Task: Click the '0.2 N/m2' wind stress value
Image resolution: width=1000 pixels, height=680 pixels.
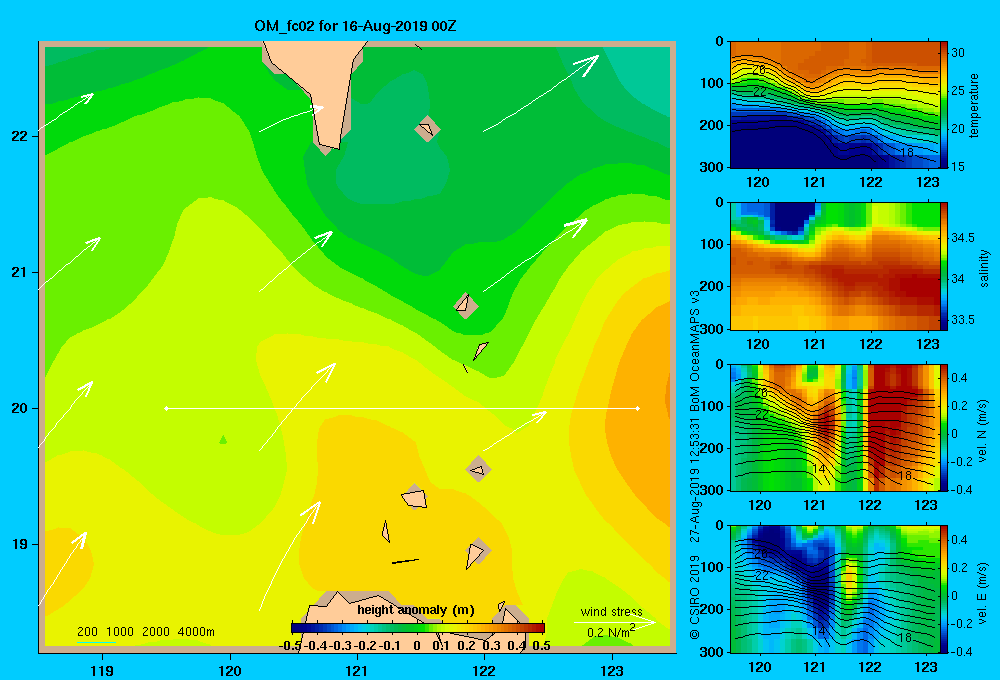Action: pos(610,632)
